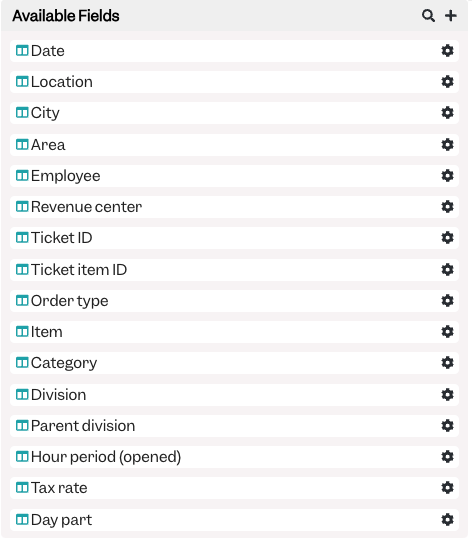Select the Area field row
This screenshot has height=540, width=472.
[x=234, y=145]
